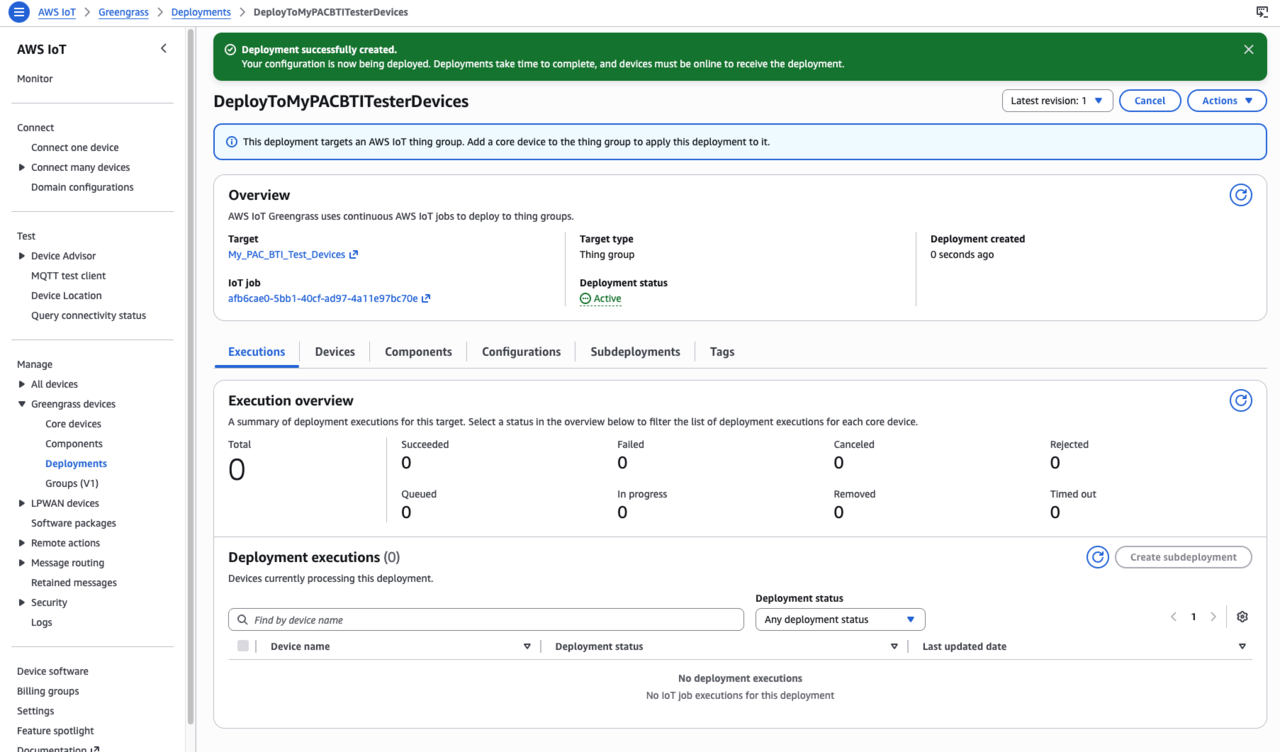Click the Active status icon

click(585, 299)
